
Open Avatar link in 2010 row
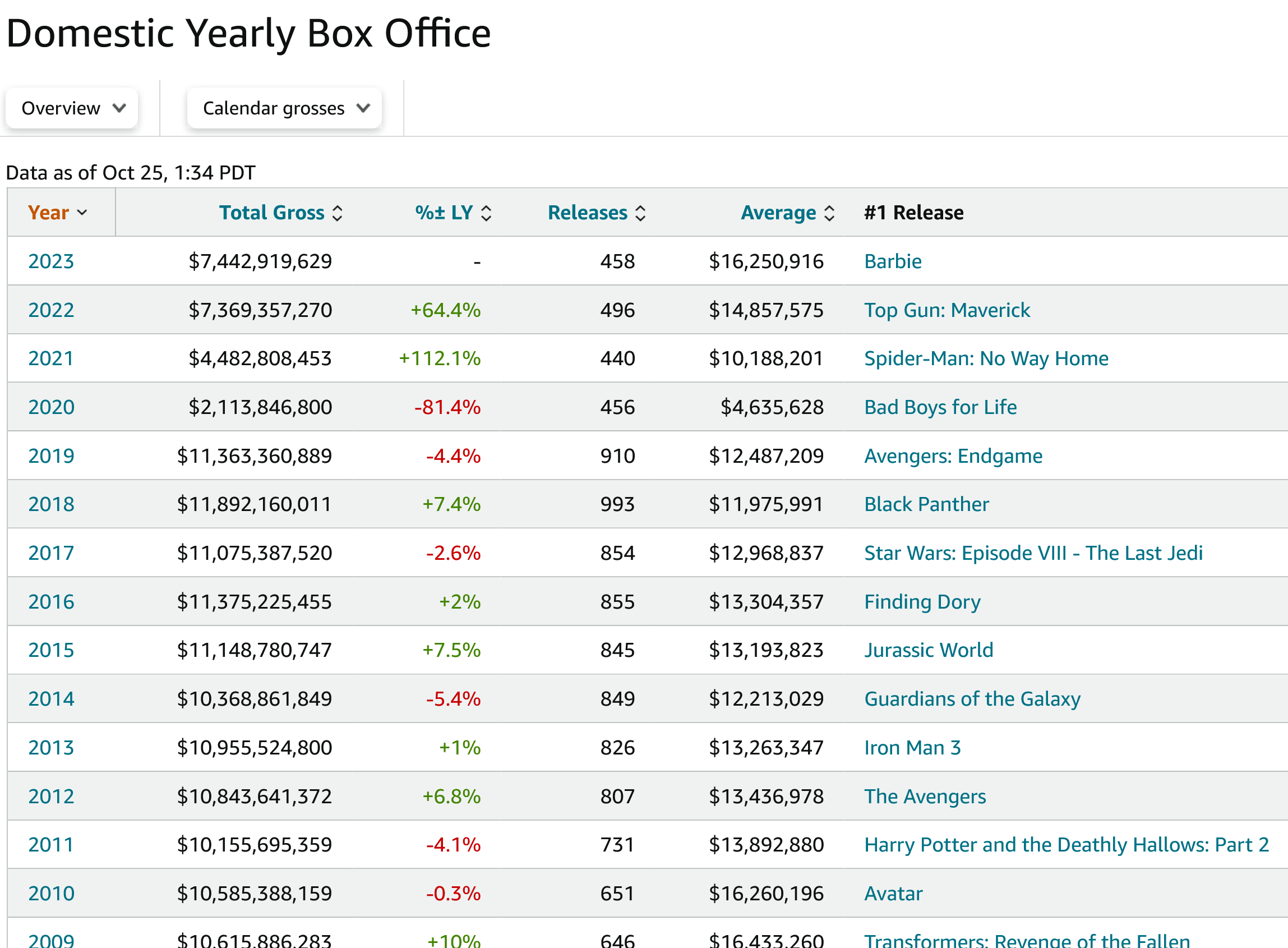tap(893, 894)
